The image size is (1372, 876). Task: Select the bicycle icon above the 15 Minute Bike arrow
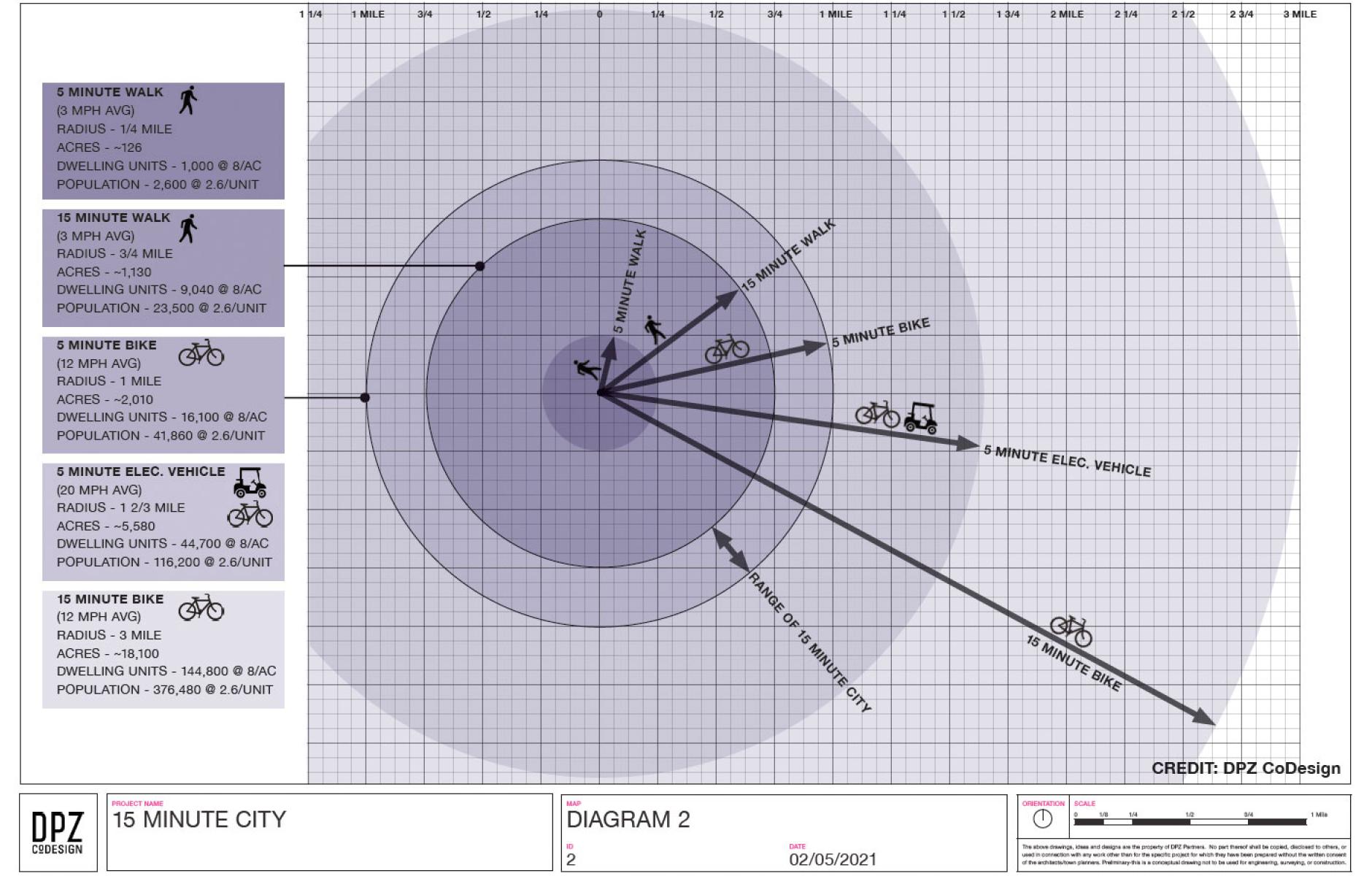pyautogui.click(x=1071, y=630)
